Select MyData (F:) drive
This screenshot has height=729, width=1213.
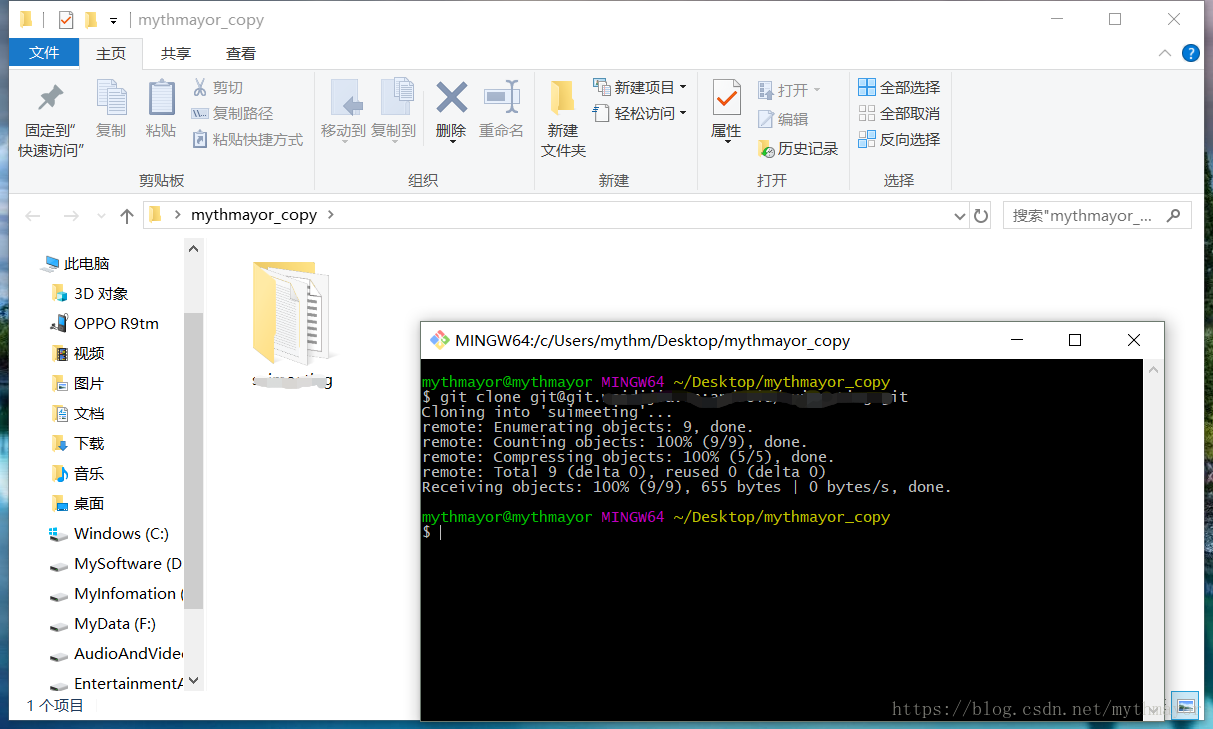tap(104, 624)
